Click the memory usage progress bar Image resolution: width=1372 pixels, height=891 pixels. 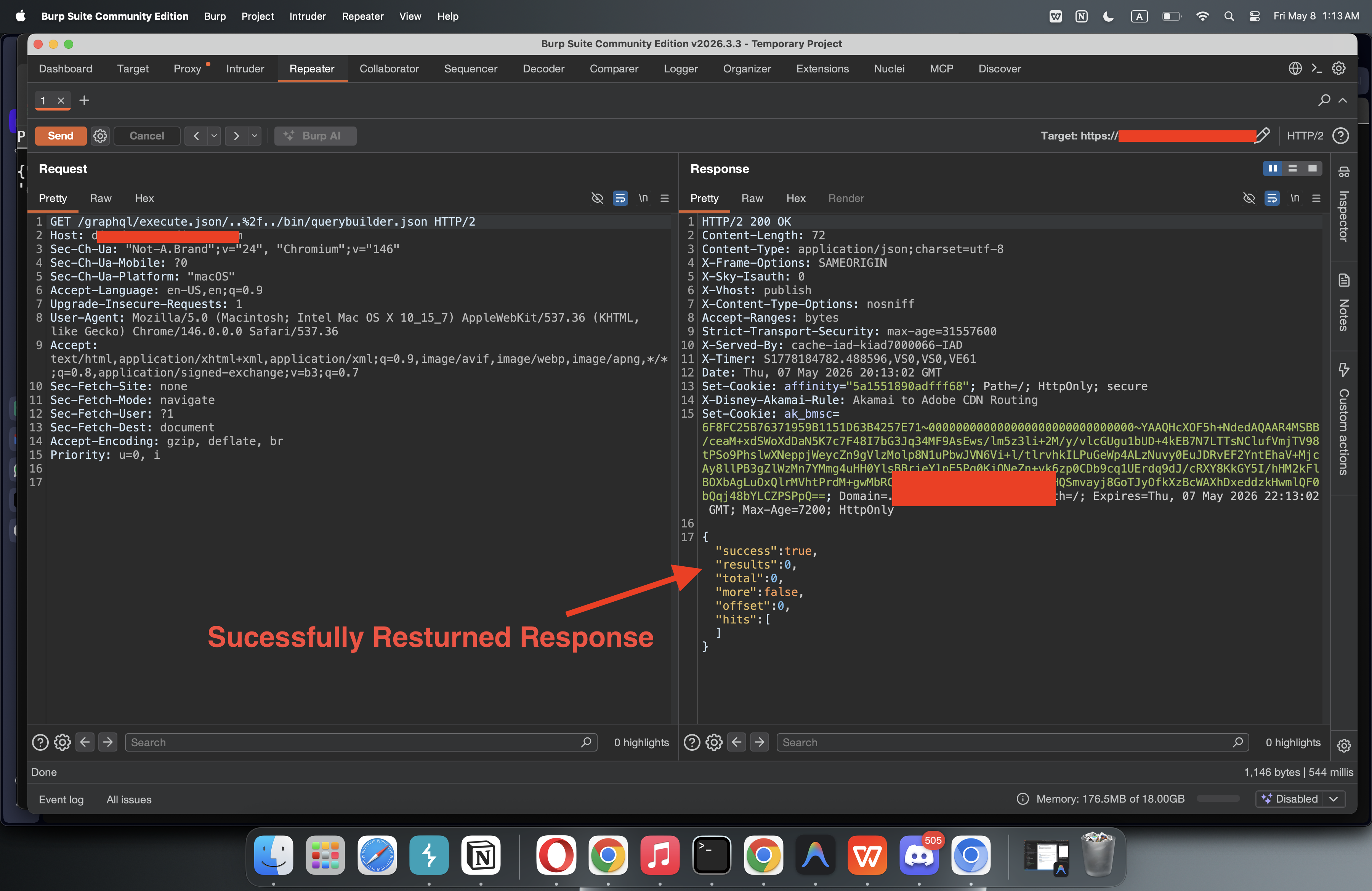[x=1218, y=799]
